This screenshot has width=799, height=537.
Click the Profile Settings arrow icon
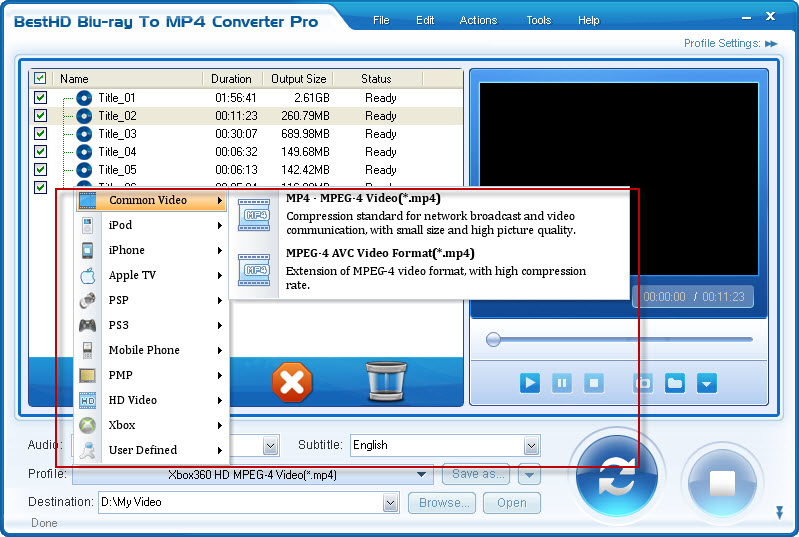(771, 44)
